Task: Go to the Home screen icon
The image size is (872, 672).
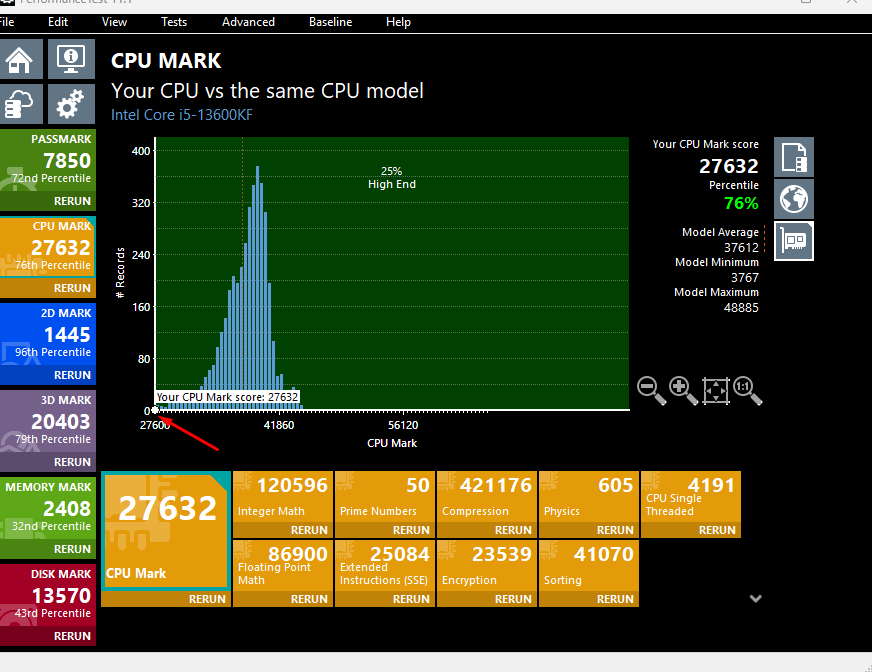Action: (x=21, y=60)
